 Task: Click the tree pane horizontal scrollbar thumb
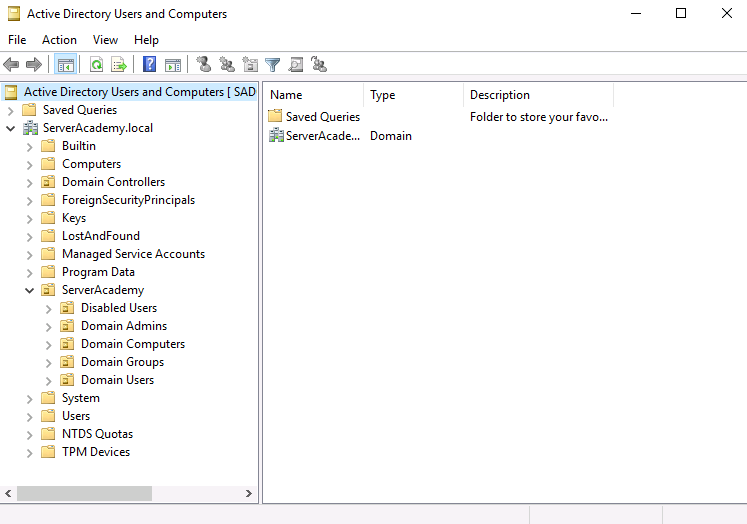point(84,494)
